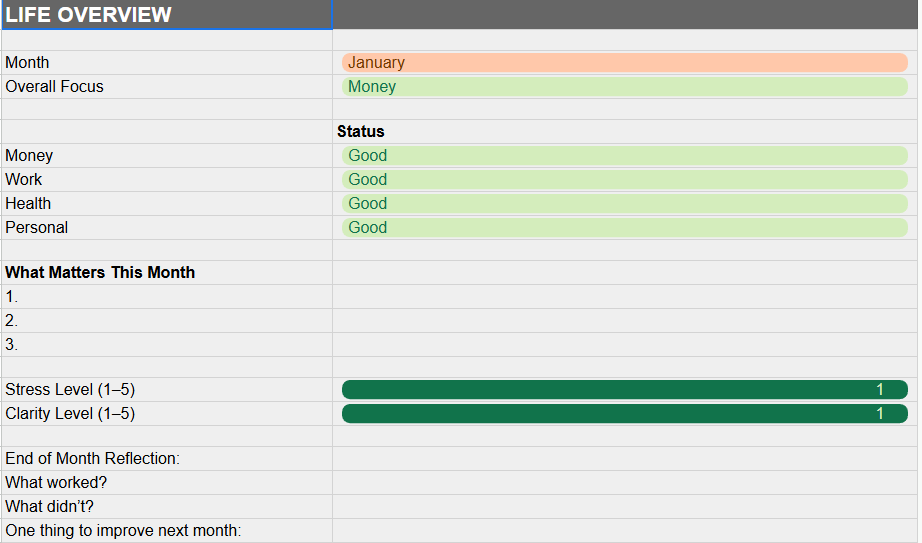Open the Work status dropdown
This screenshot has height=543, width=922.
624,180
